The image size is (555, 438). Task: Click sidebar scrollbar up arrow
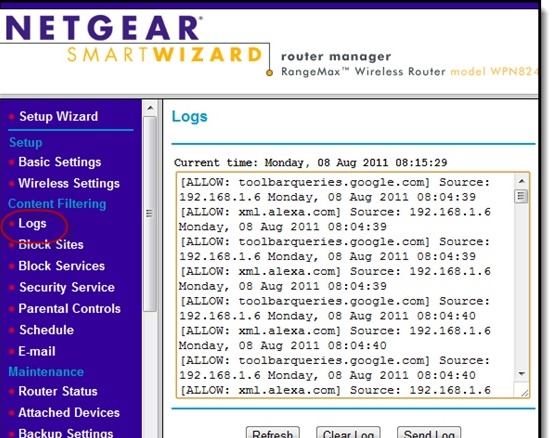coord(150,108)
